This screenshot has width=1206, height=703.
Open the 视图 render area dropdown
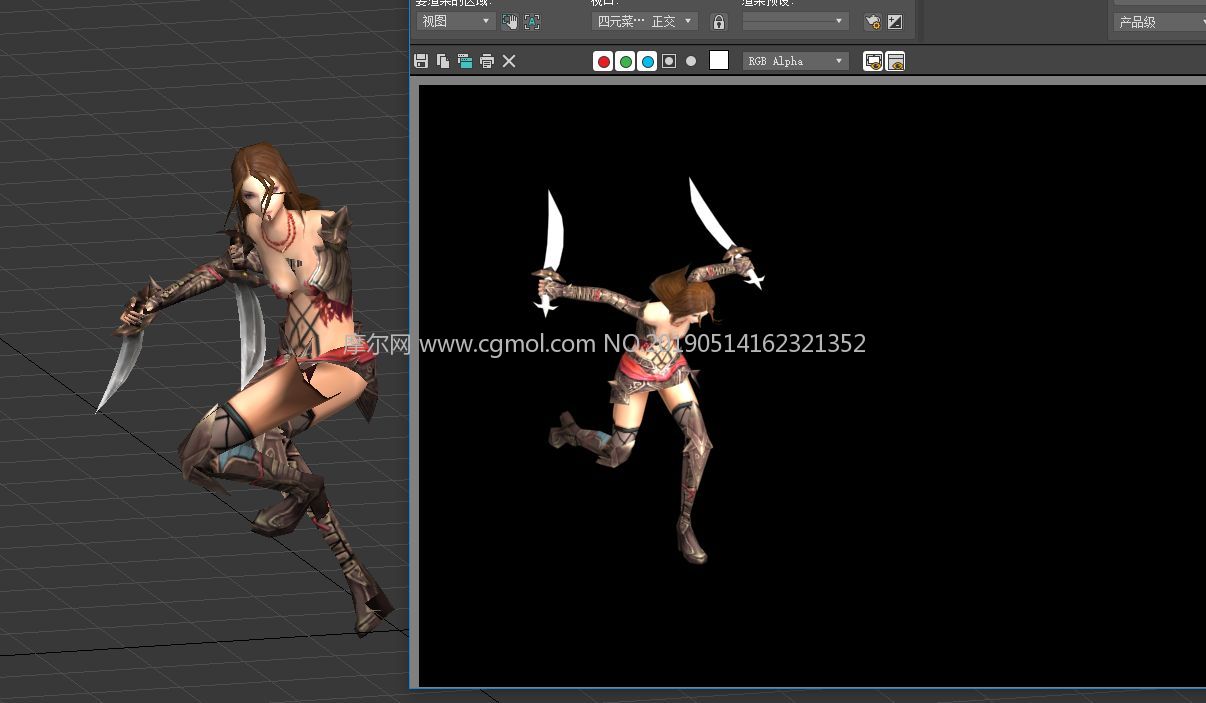[x=456, y=21]
